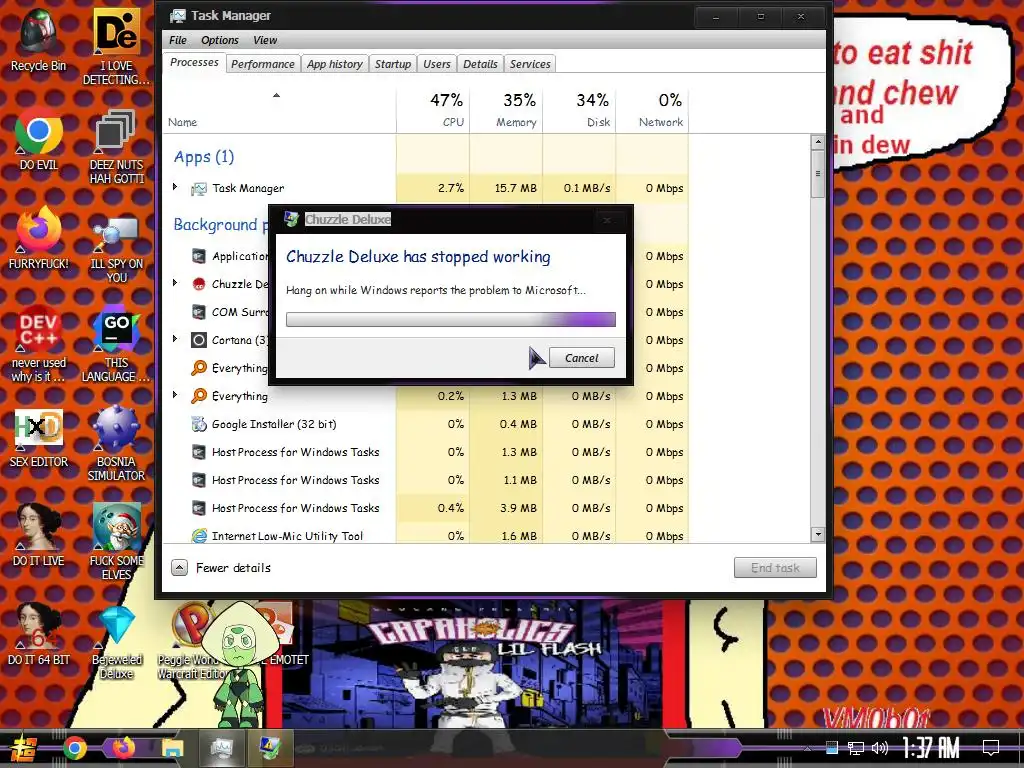Select the Internet Low-Mic Utility Tool process
Viewport: 1024px width, 768px height.
[x=424, y=536]
